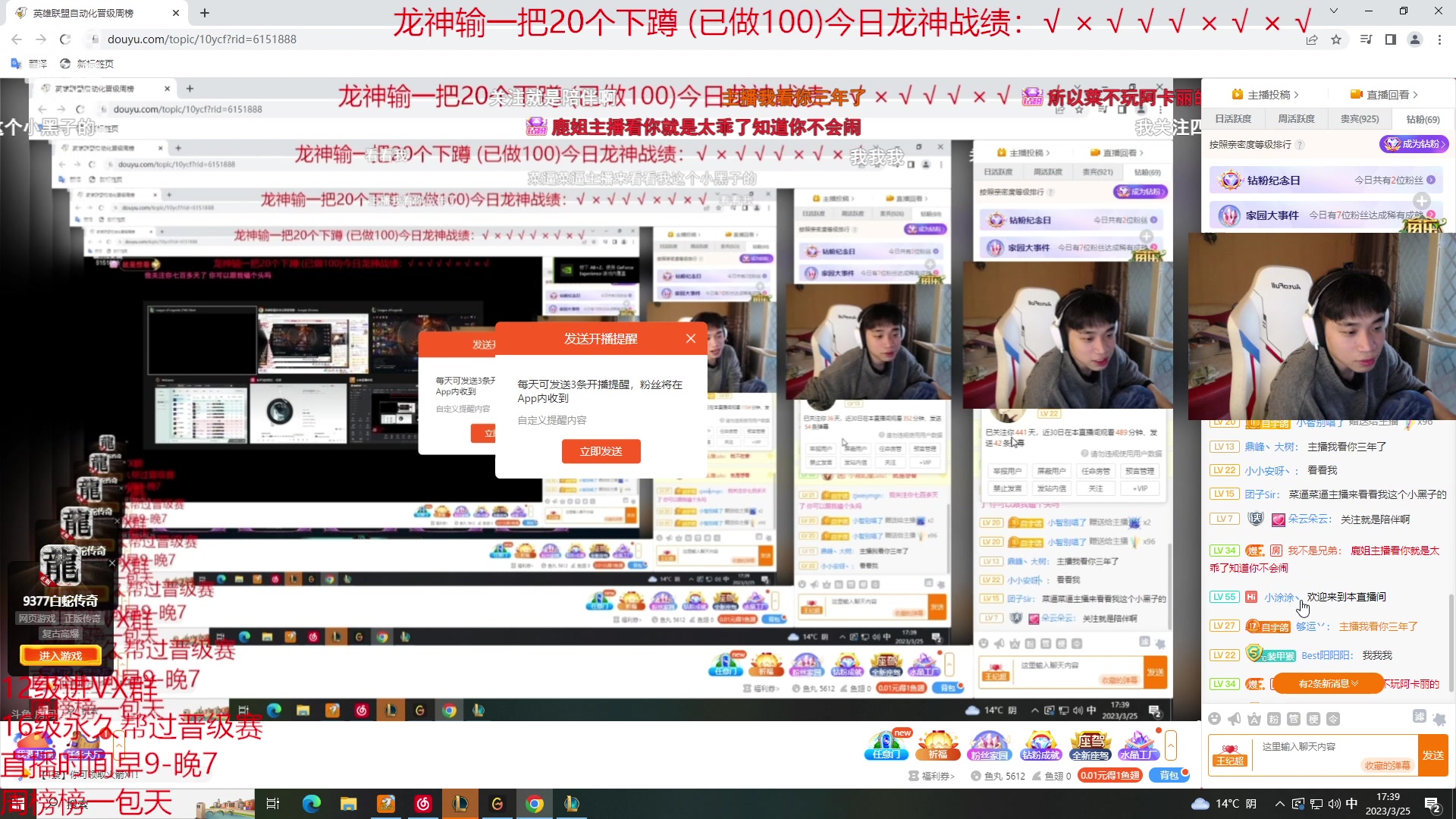Open 直播回看 stream replay
The image size is (1456, 819).
tap(1384, 95)
